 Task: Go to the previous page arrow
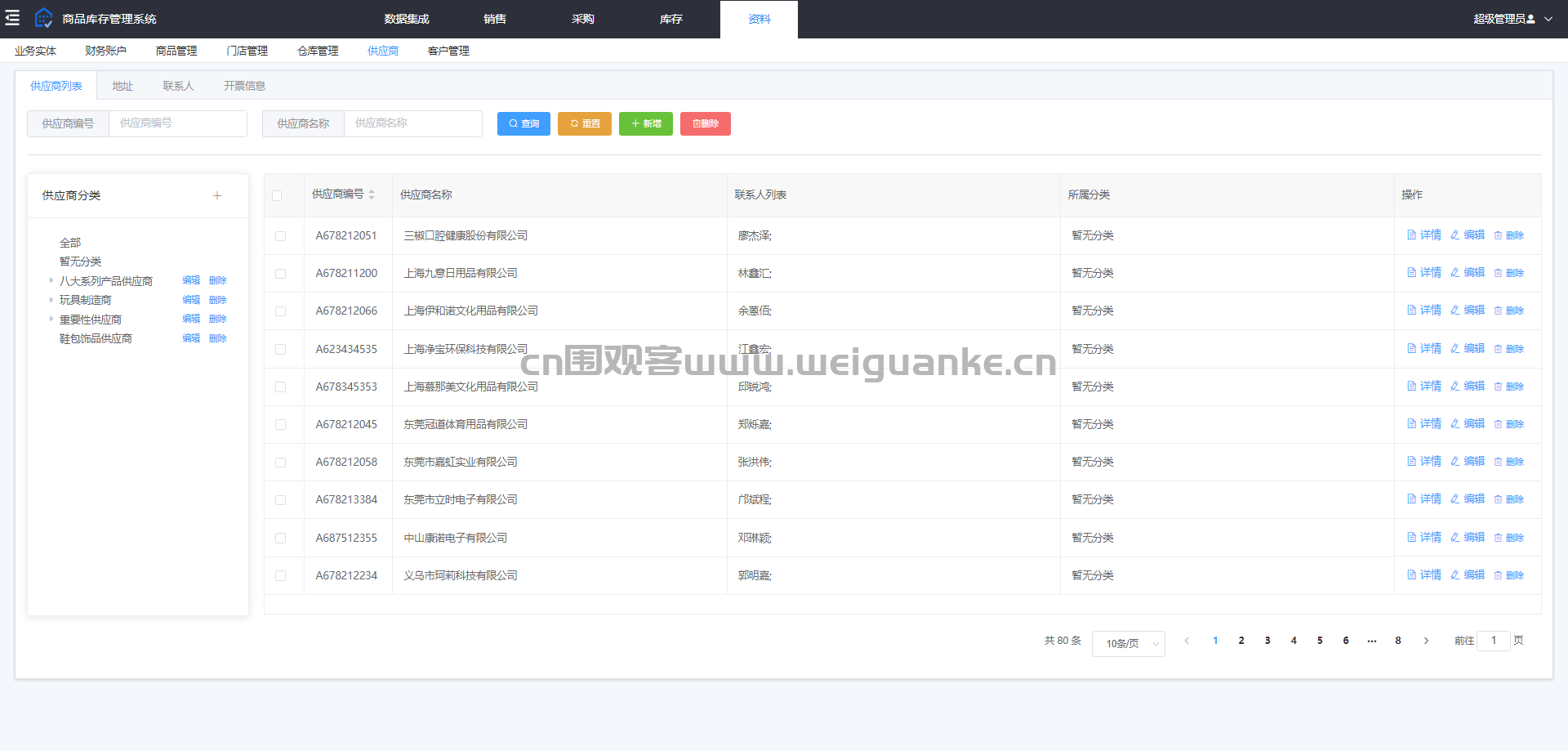click(x=1187, y=641)
